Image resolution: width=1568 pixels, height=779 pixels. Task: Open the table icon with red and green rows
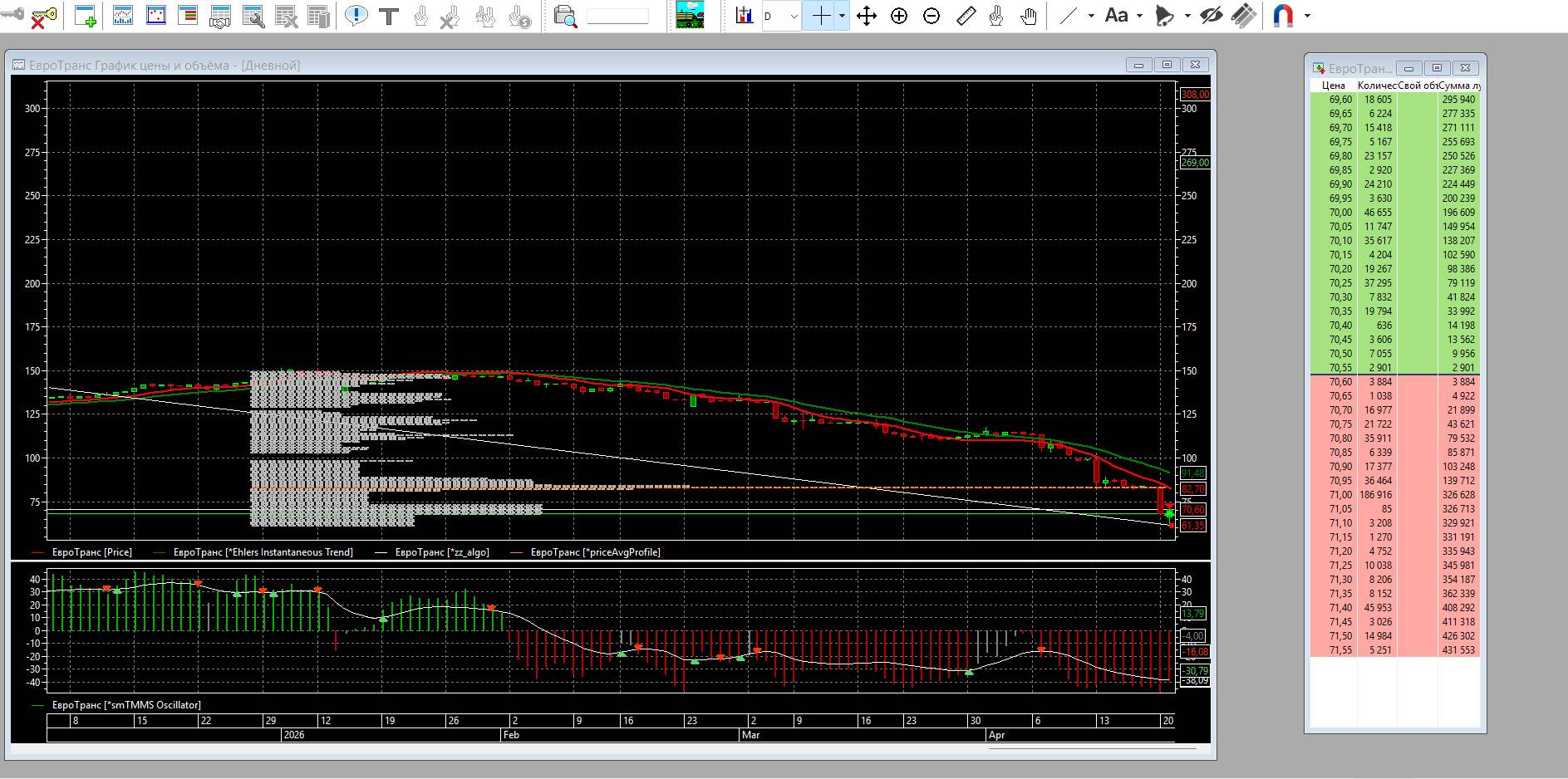tap(188, 16)
